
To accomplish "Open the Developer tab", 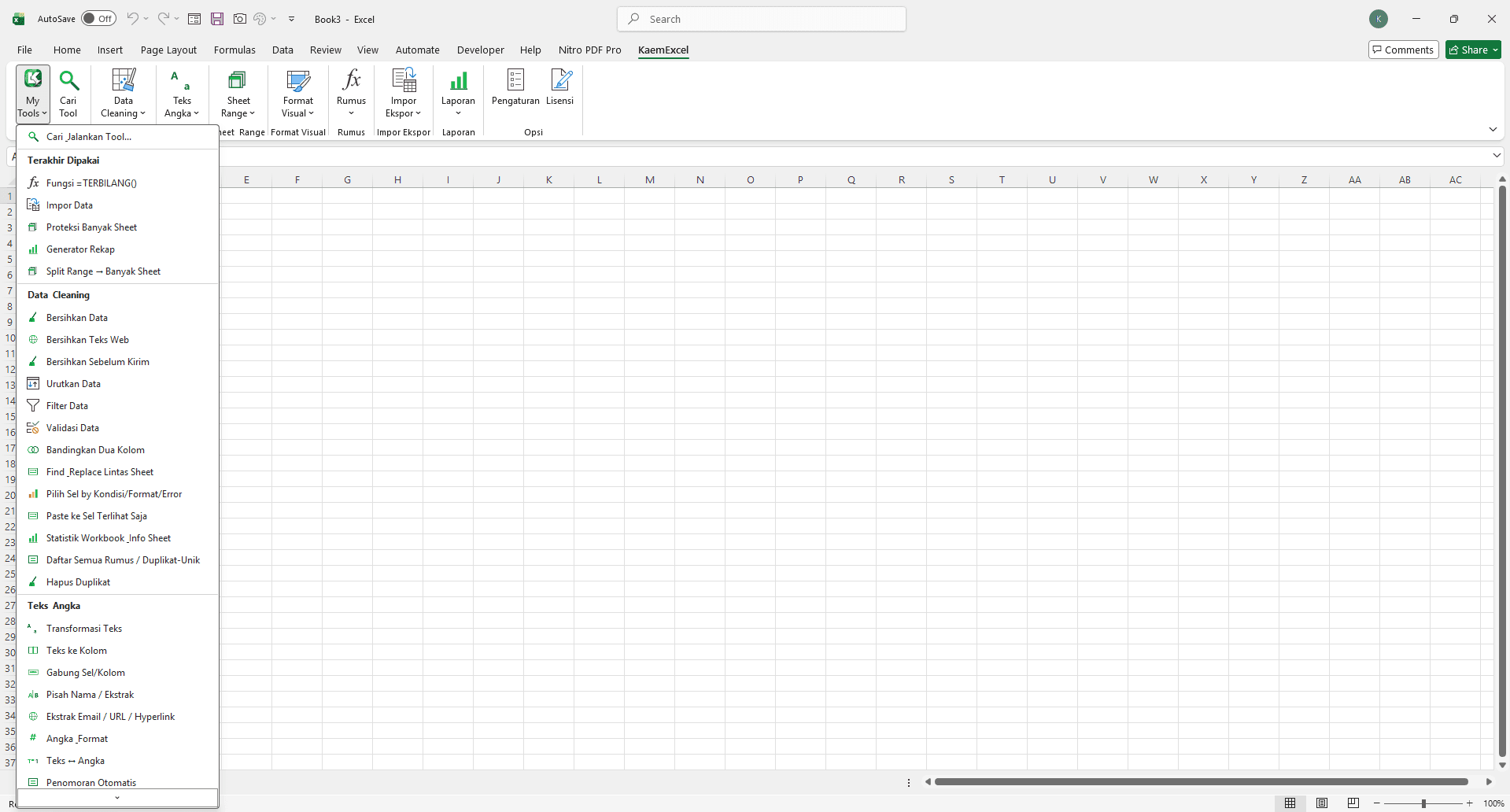I will click(x=480, y=50).
